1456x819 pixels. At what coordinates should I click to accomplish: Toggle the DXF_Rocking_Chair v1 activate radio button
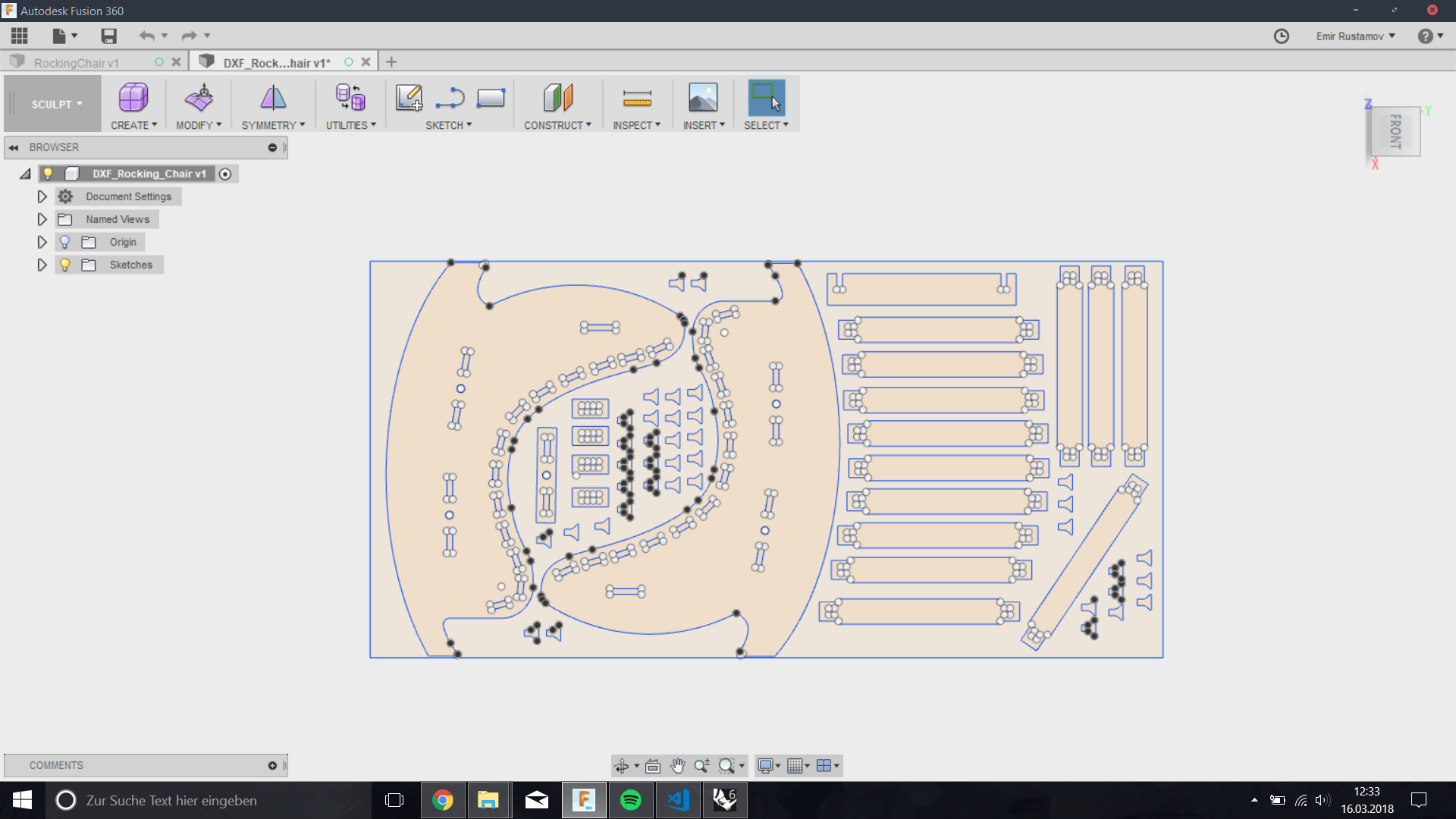tap(225, 174)
